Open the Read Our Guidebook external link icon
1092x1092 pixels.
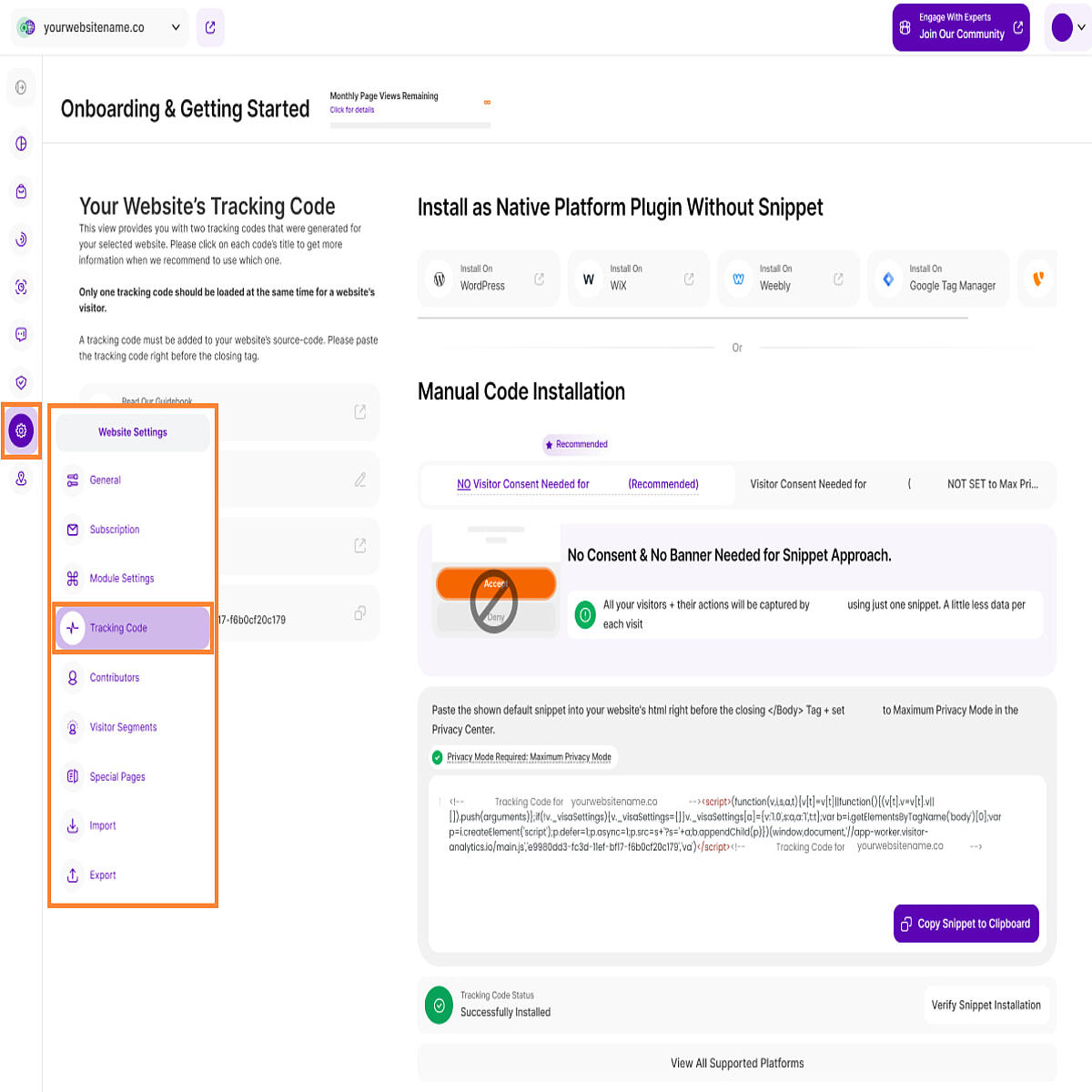360,412
